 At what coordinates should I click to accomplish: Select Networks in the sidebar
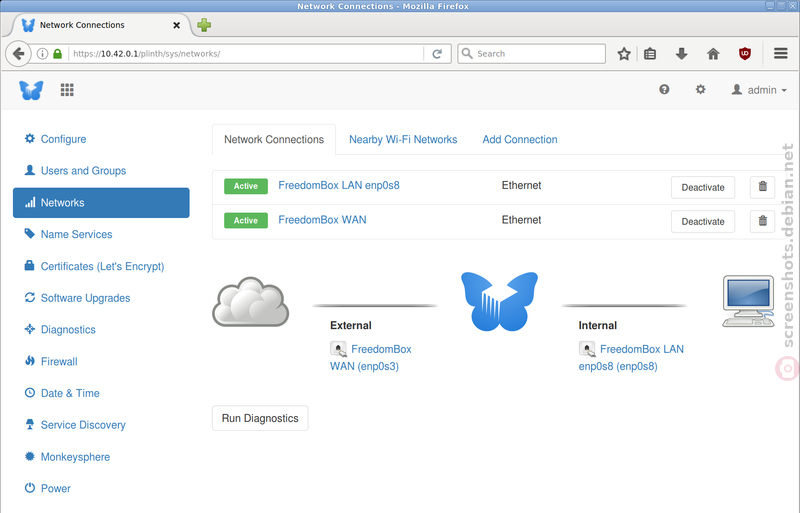[x=101, y=203]
